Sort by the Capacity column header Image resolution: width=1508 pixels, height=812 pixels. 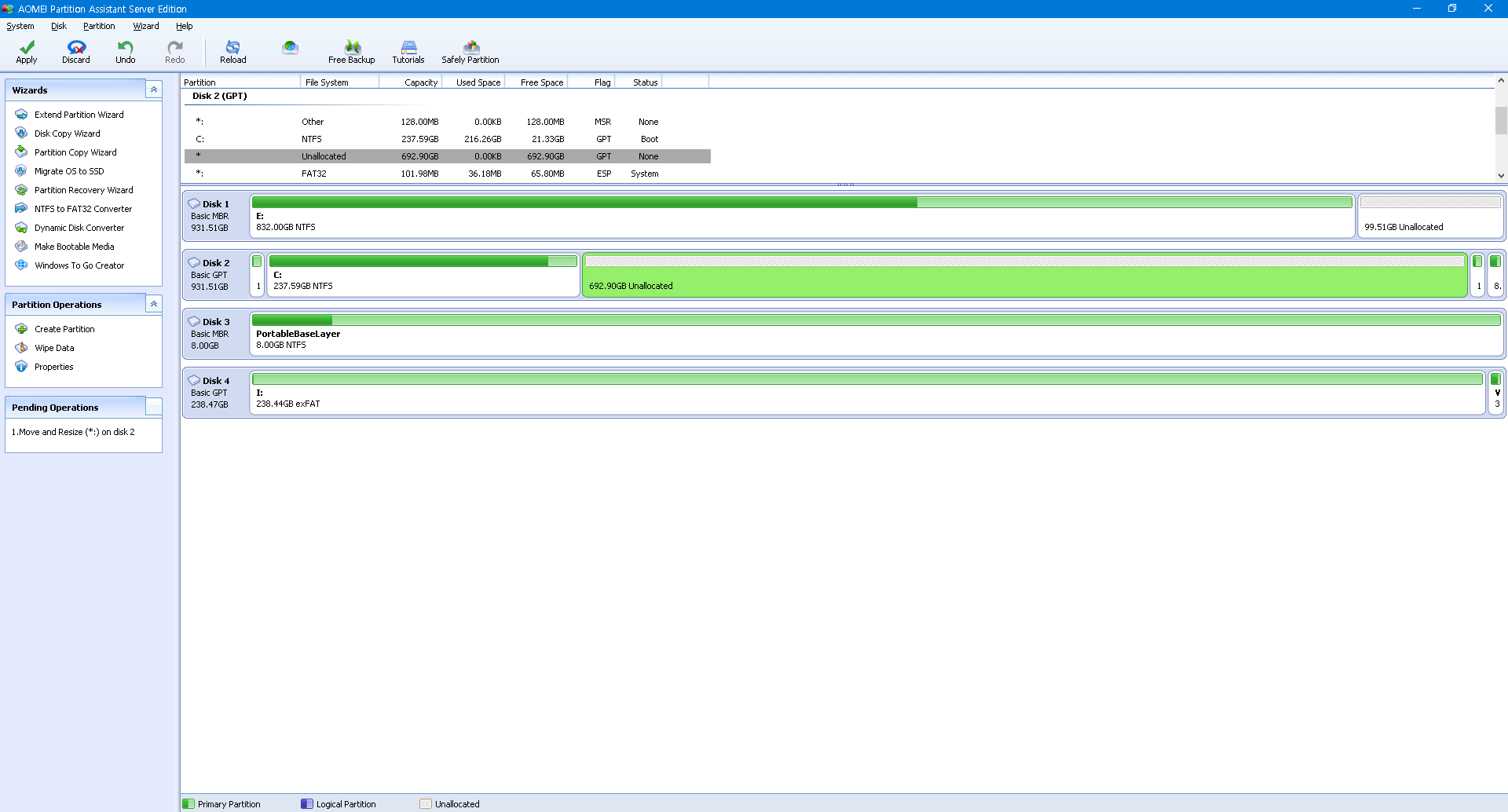[x=410, y=82]
